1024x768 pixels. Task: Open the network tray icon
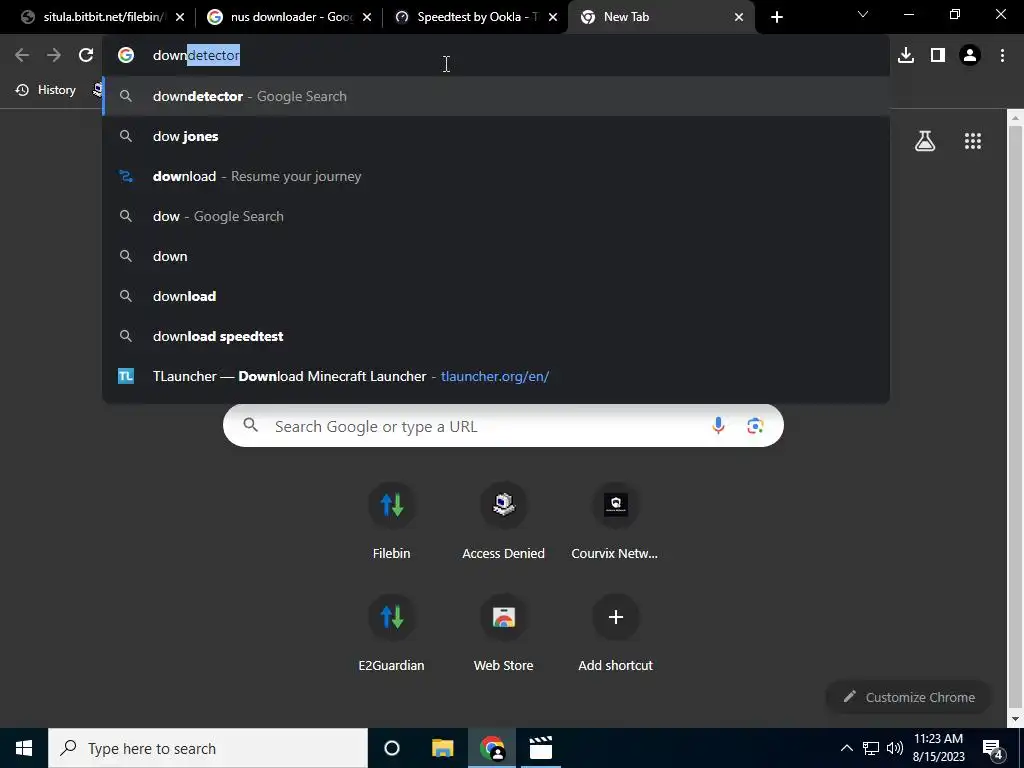(871, 748)
